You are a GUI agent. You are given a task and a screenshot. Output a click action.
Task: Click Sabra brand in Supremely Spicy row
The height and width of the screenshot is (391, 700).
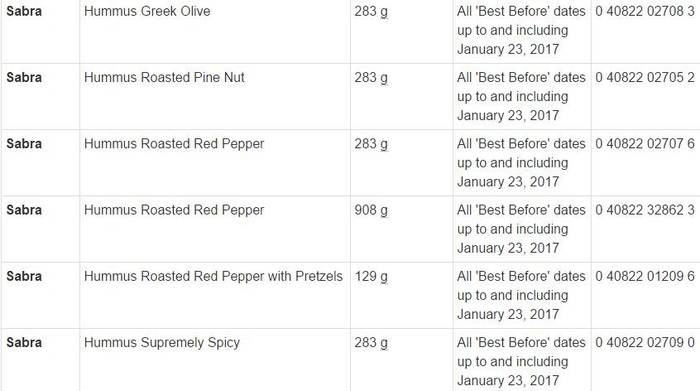pyautogui.click(x=24, y=342)
